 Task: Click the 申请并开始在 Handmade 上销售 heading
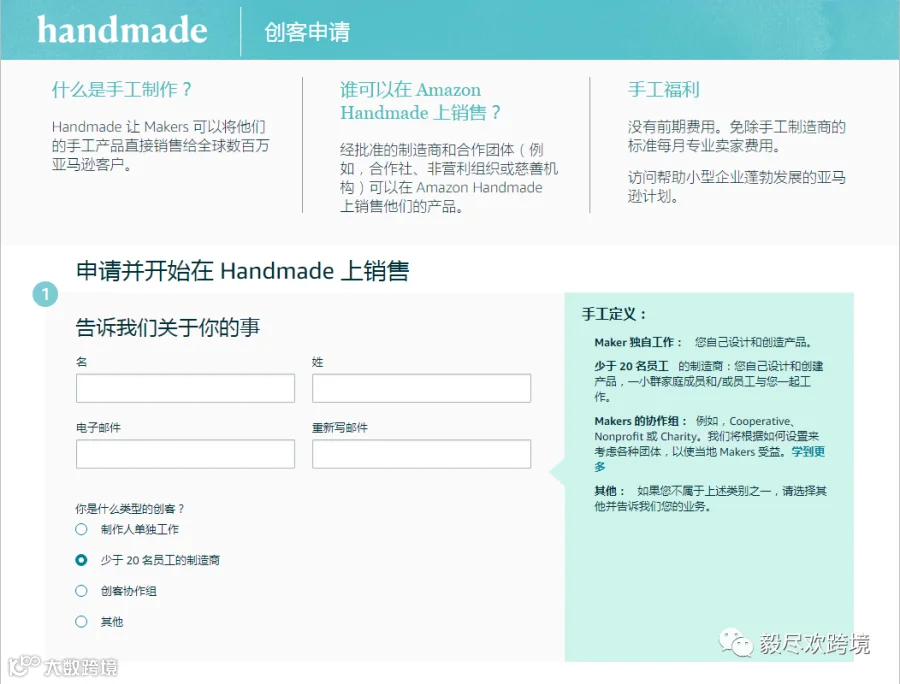click(242, 271)
